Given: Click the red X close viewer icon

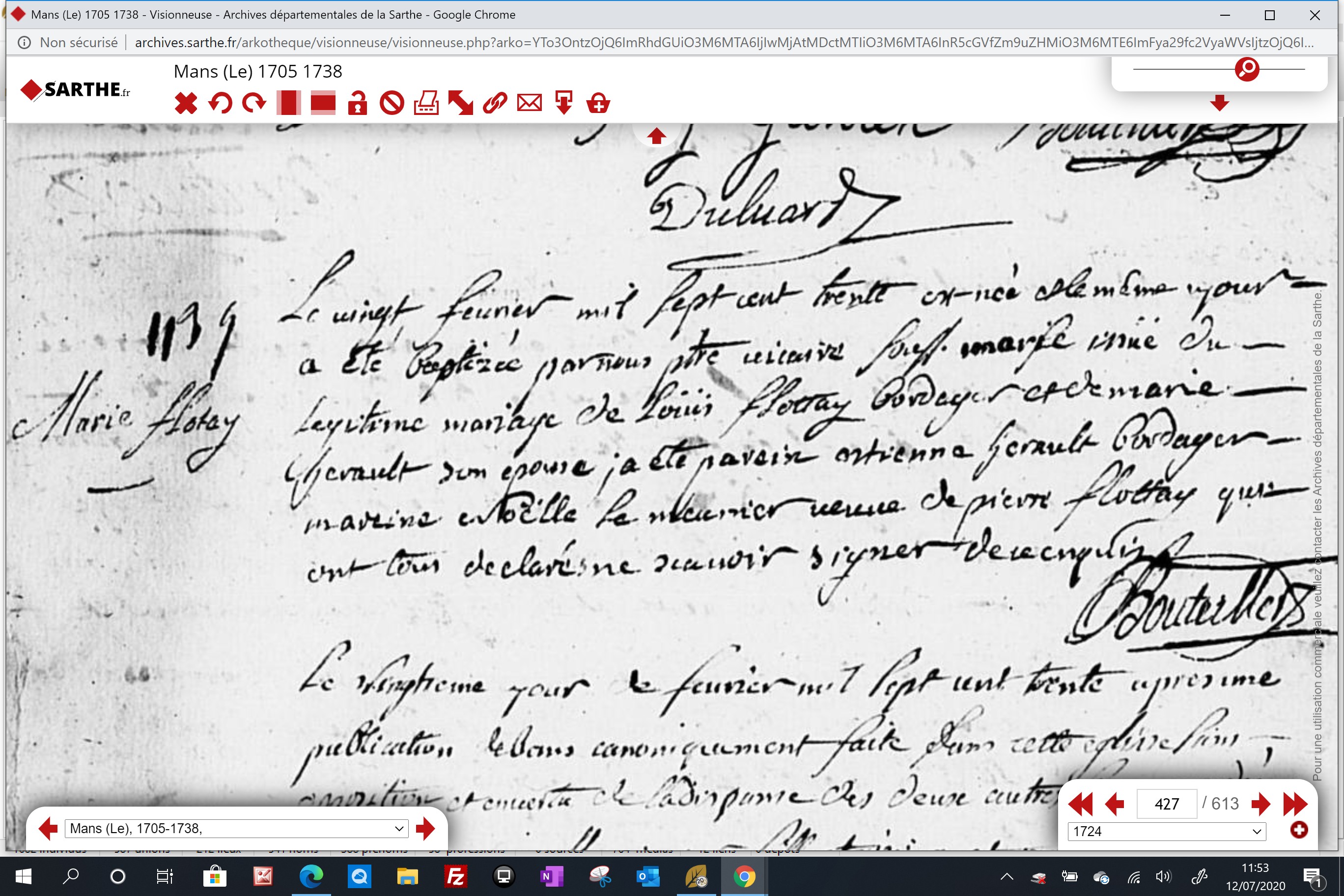Looking at the screenshot, I should tap(186, 104).
